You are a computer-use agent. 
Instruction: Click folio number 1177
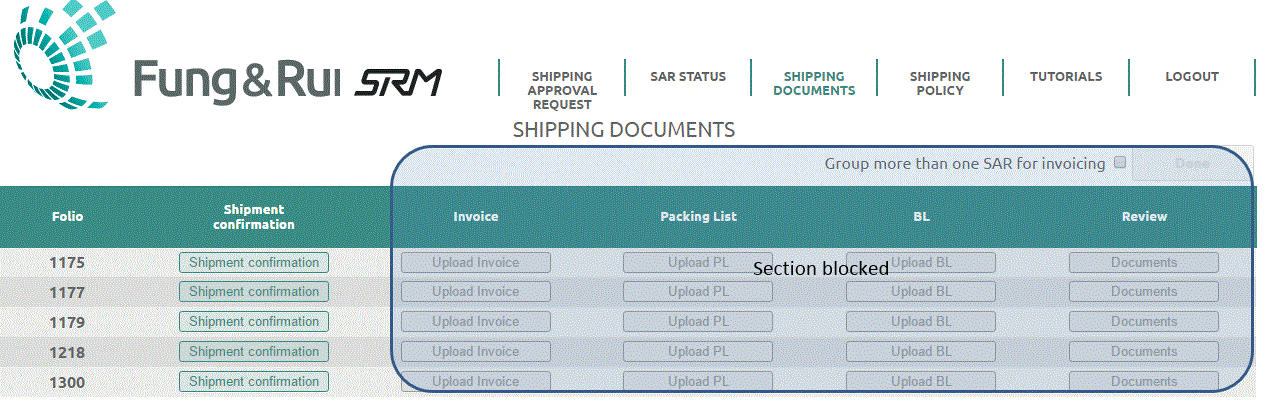68,292
